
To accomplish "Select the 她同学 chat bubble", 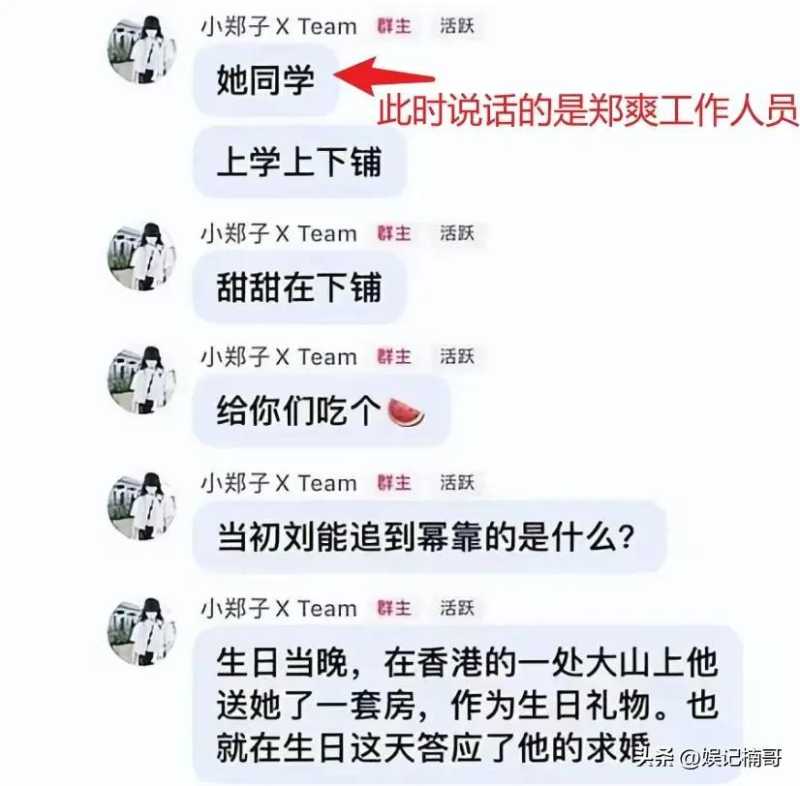I will 265,81.
